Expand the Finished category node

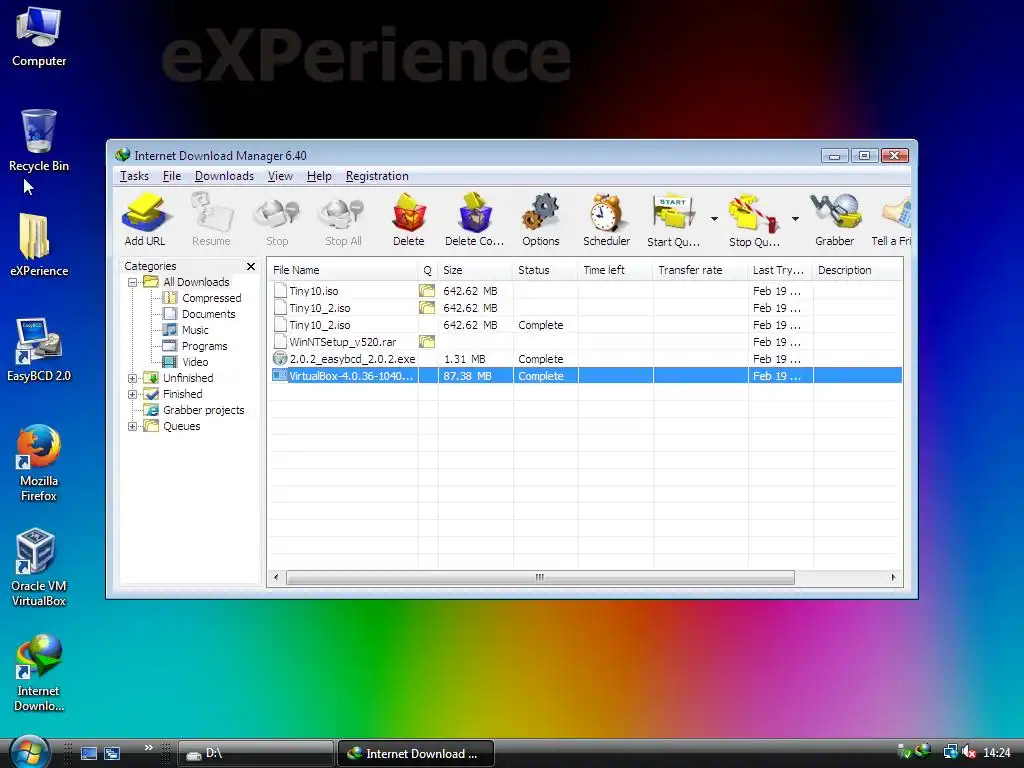click(x=133, y=394)
